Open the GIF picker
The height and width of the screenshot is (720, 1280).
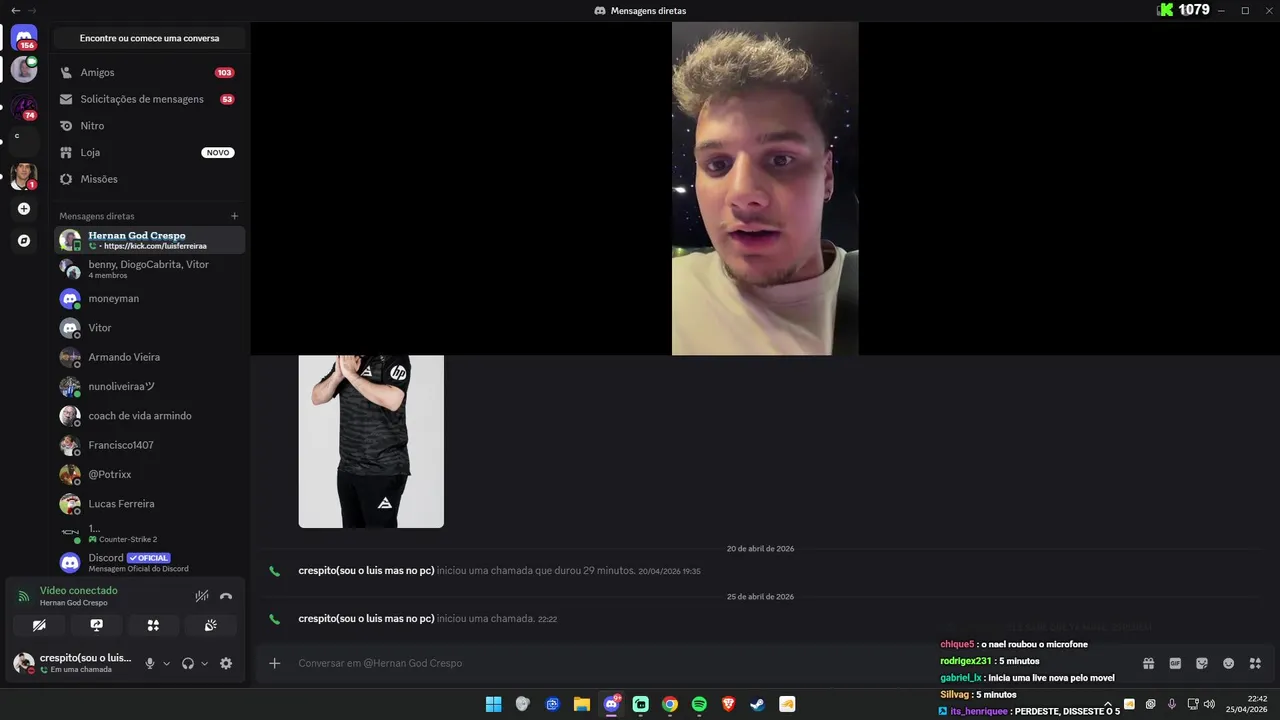tap(1175, 663)
